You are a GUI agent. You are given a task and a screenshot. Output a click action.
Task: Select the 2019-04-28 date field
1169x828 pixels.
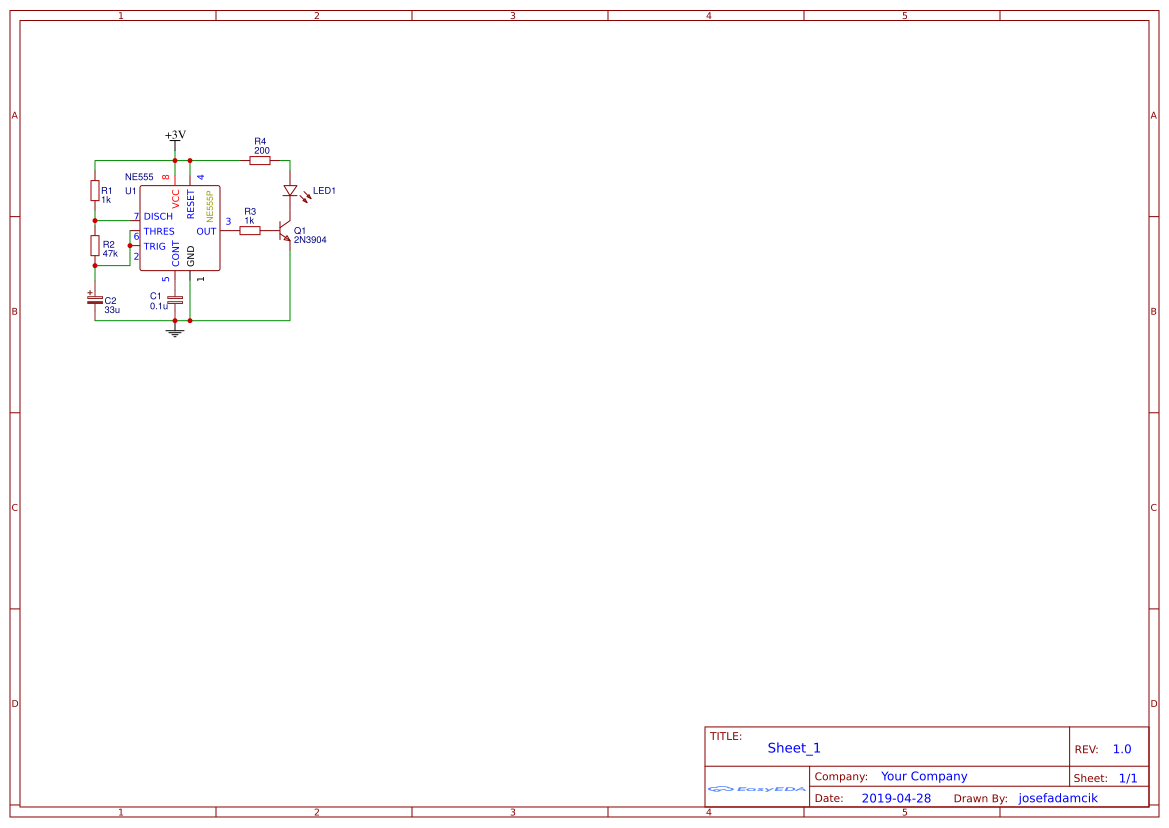[896, 798]
